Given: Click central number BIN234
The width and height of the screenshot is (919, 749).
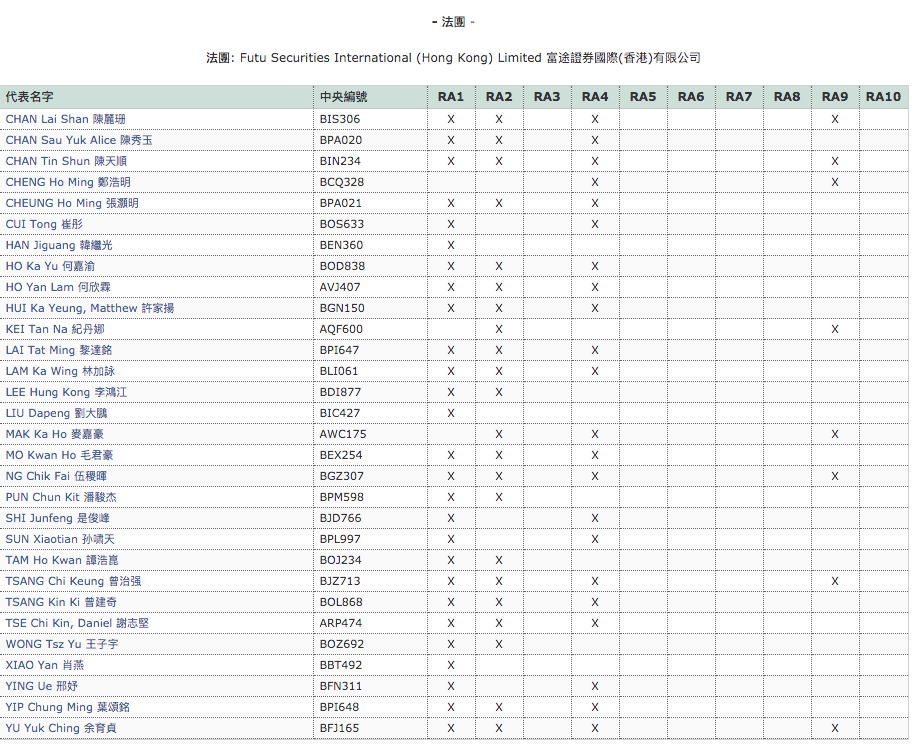Looking at the screenshot, I should tap(340, 161).
